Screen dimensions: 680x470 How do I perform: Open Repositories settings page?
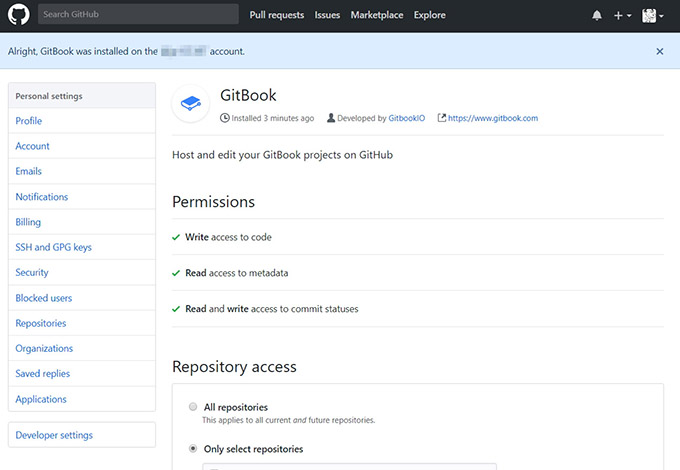click(82, 323)
